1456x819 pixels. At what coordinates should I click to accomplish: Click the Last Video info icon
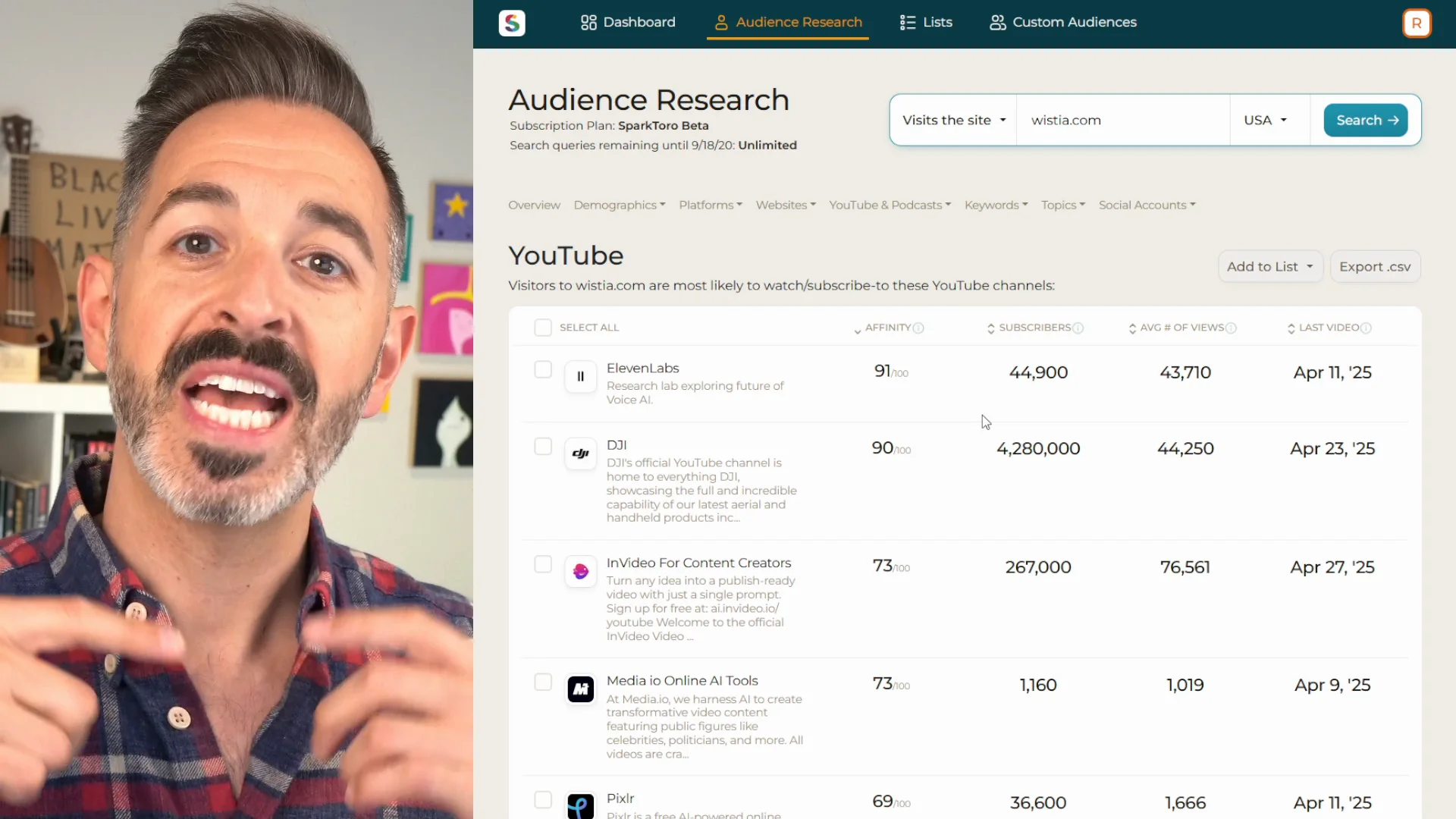[1366, 328]
